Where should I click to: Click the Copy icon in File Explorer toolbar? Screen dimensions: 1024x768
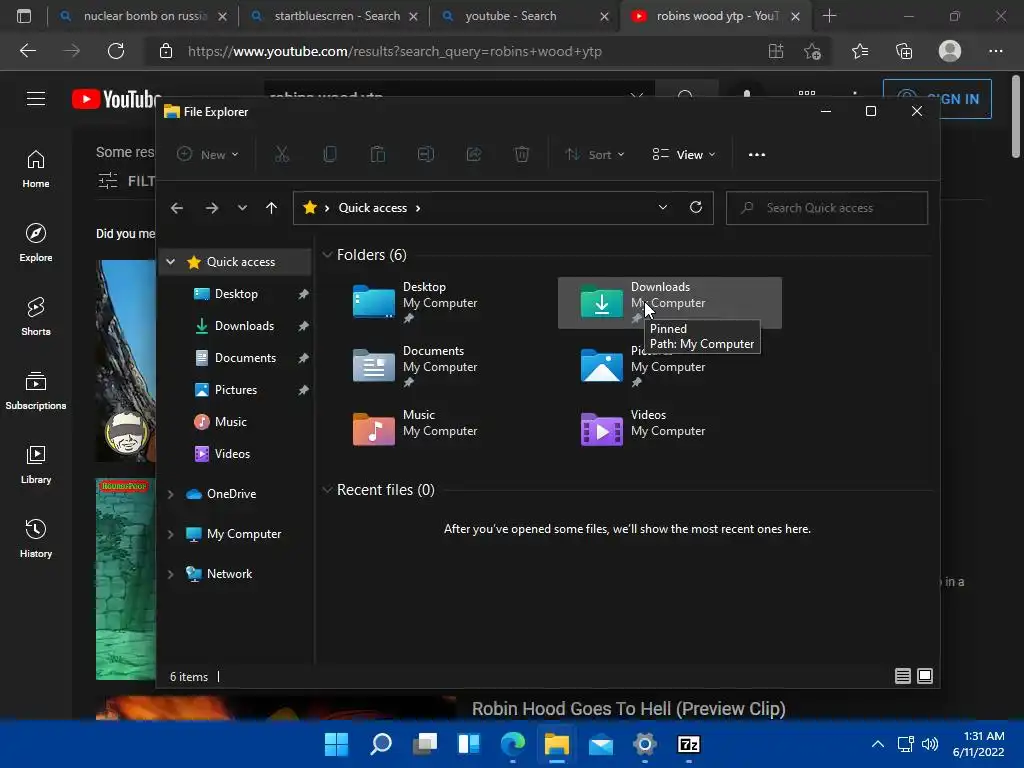[x=330, y=154]
